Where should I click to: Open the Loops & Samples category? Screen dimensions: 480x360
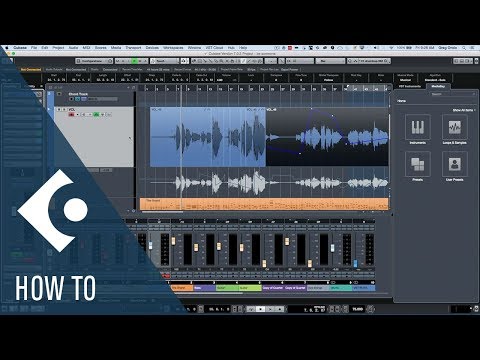455,127
